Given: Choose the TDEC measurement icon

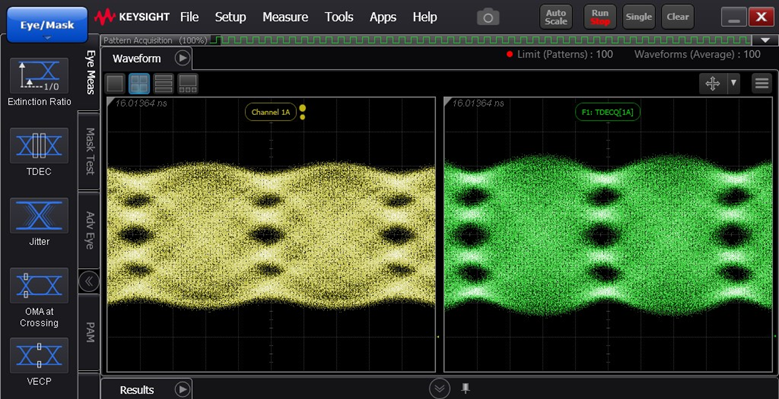Looking at the screenshot, I should click(39, 146).
